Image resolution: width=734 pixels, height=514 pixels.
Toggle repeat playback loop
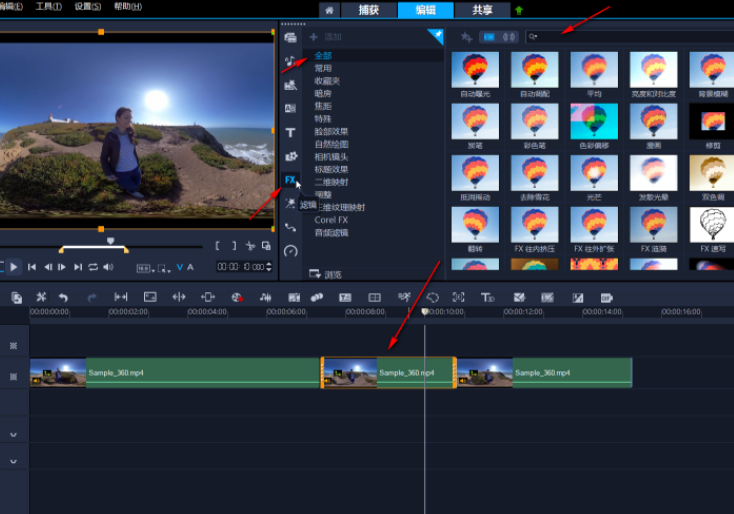coord(93,267)
